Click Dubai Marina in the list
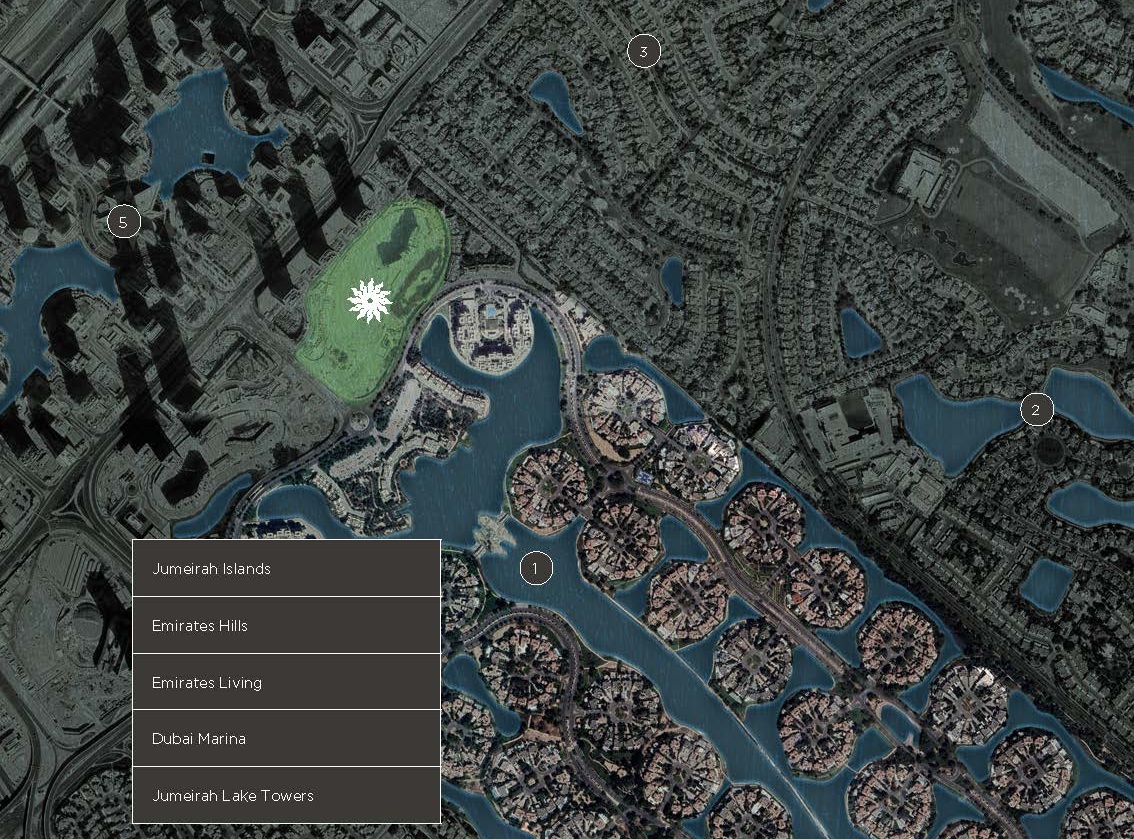Screen dimensions: 1134x839 tap(286, 739)
